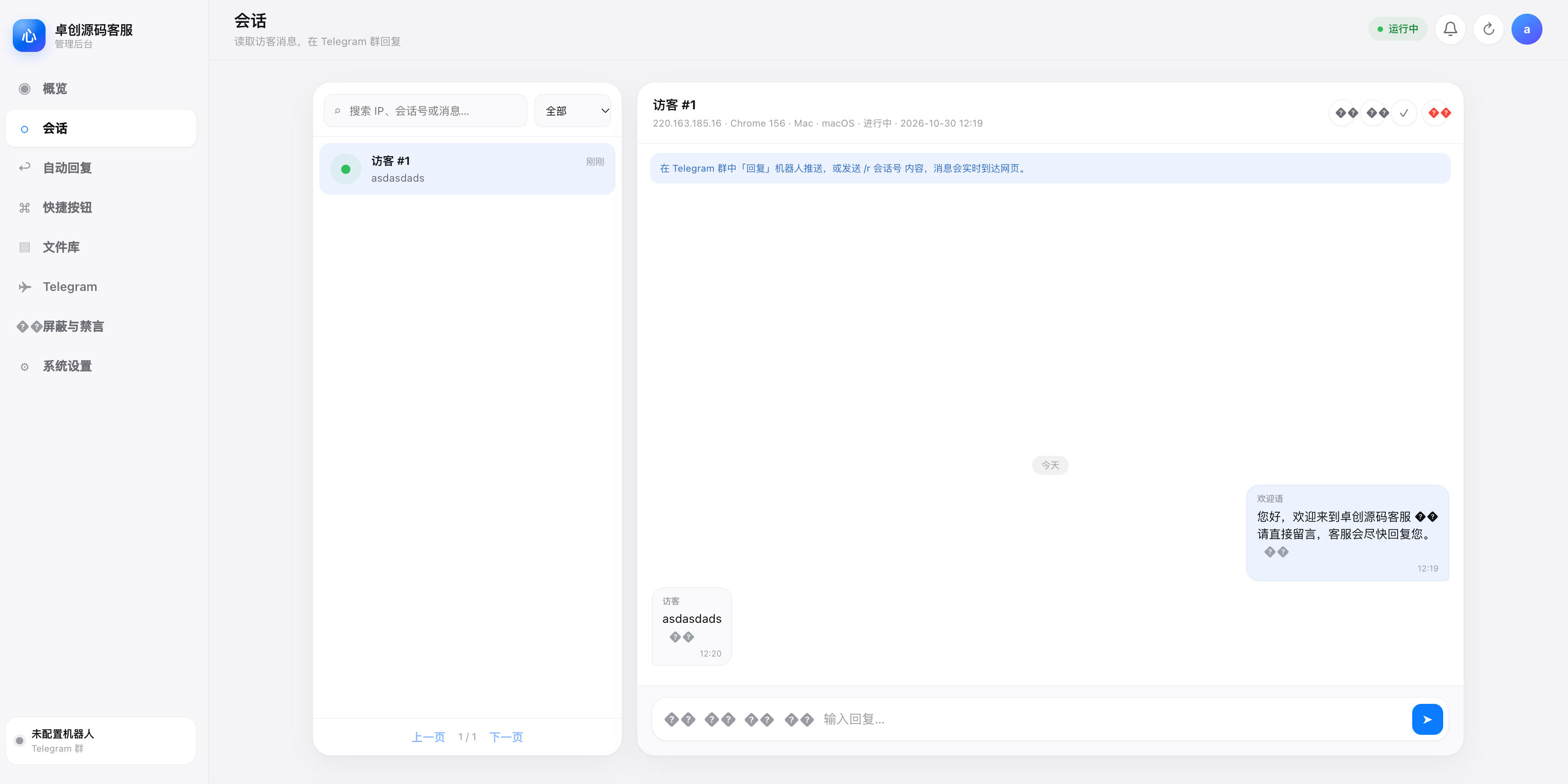Select the 会话 menu item
Image resolution: width=1568 pixels, height=784 pixels.
(x=101, y=128)
